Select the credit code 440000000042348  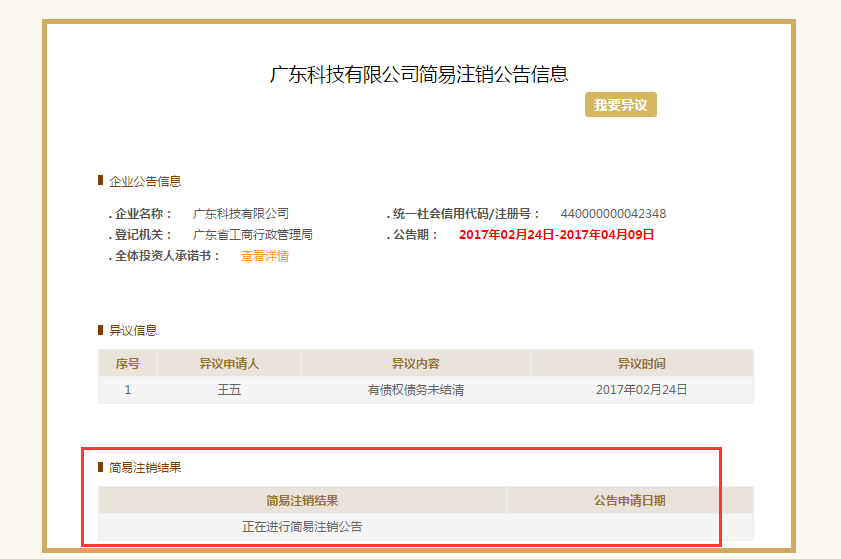point(613,214)
